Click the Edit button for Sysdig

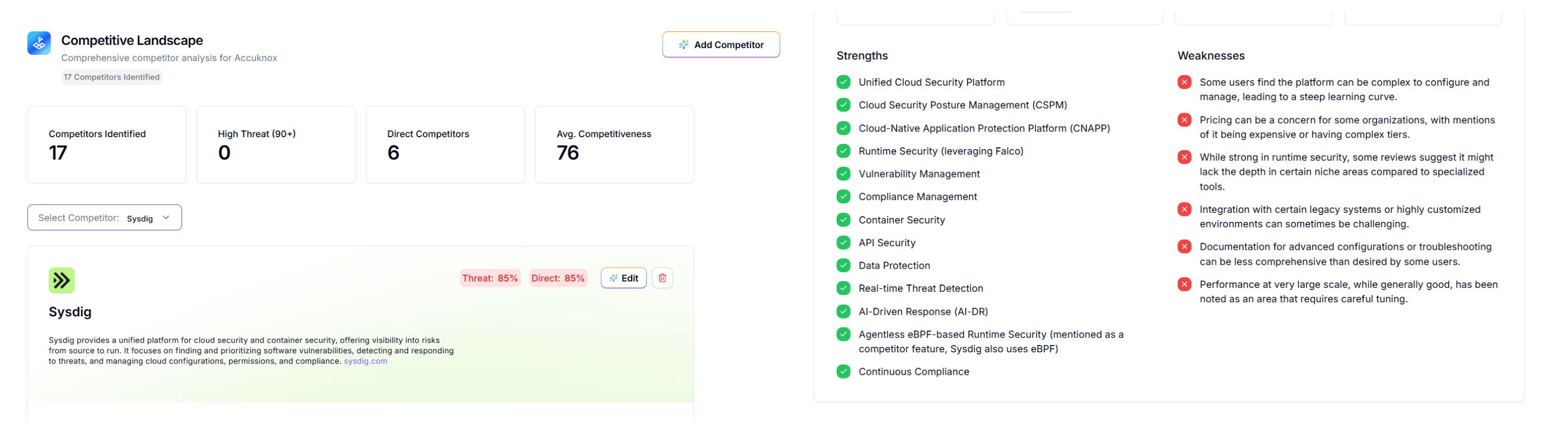pos(623,278)
